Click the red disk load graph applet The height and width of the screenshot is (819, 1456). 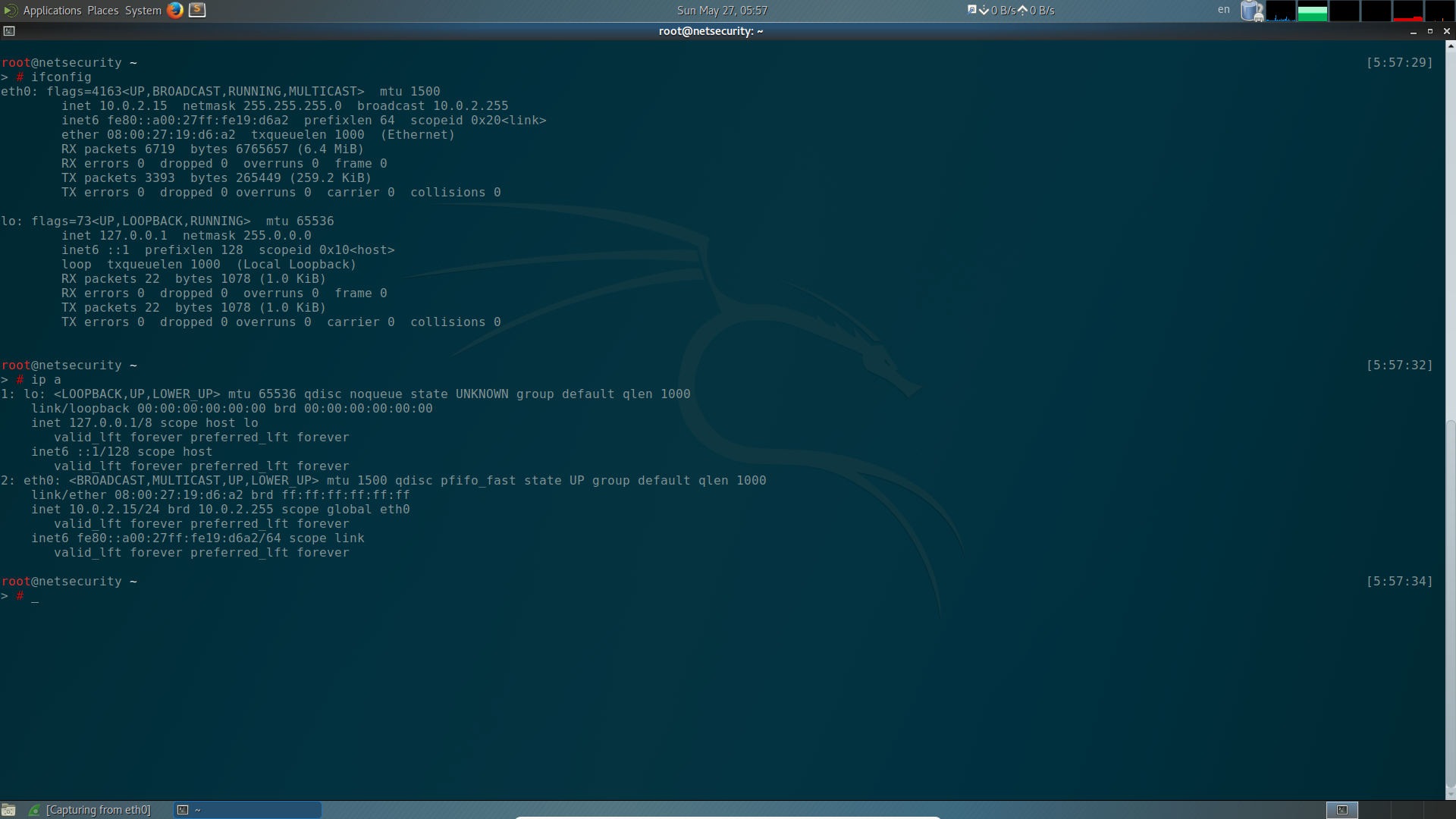(1407, 11)
